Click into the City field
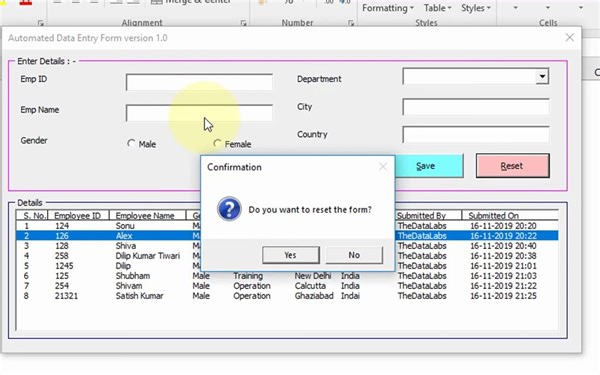The height and width of the screenshot is (375, 600). [476, 107]
